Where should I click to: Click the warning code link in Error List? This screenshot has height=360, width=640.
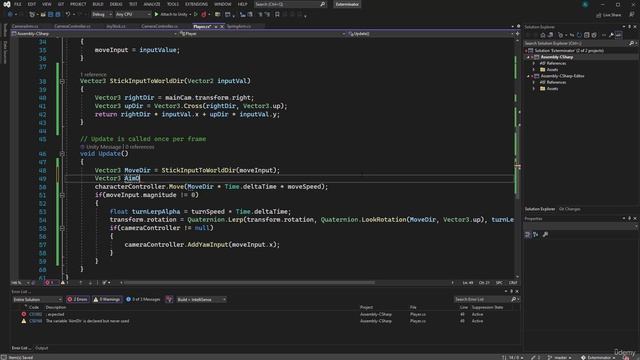[36, 321]
